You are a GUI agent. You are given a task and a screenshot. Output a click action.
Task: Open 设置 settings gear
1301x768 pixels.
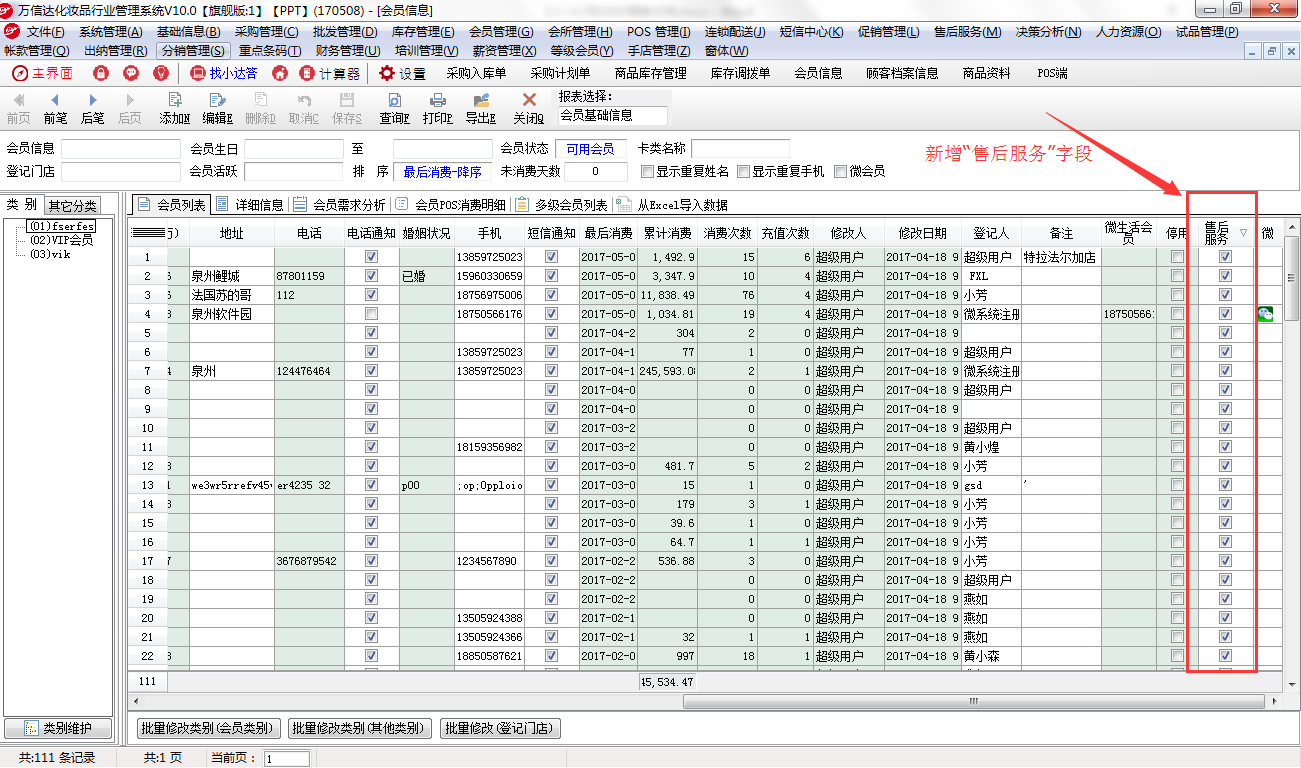pyautogui.click(x=402, y=73)
